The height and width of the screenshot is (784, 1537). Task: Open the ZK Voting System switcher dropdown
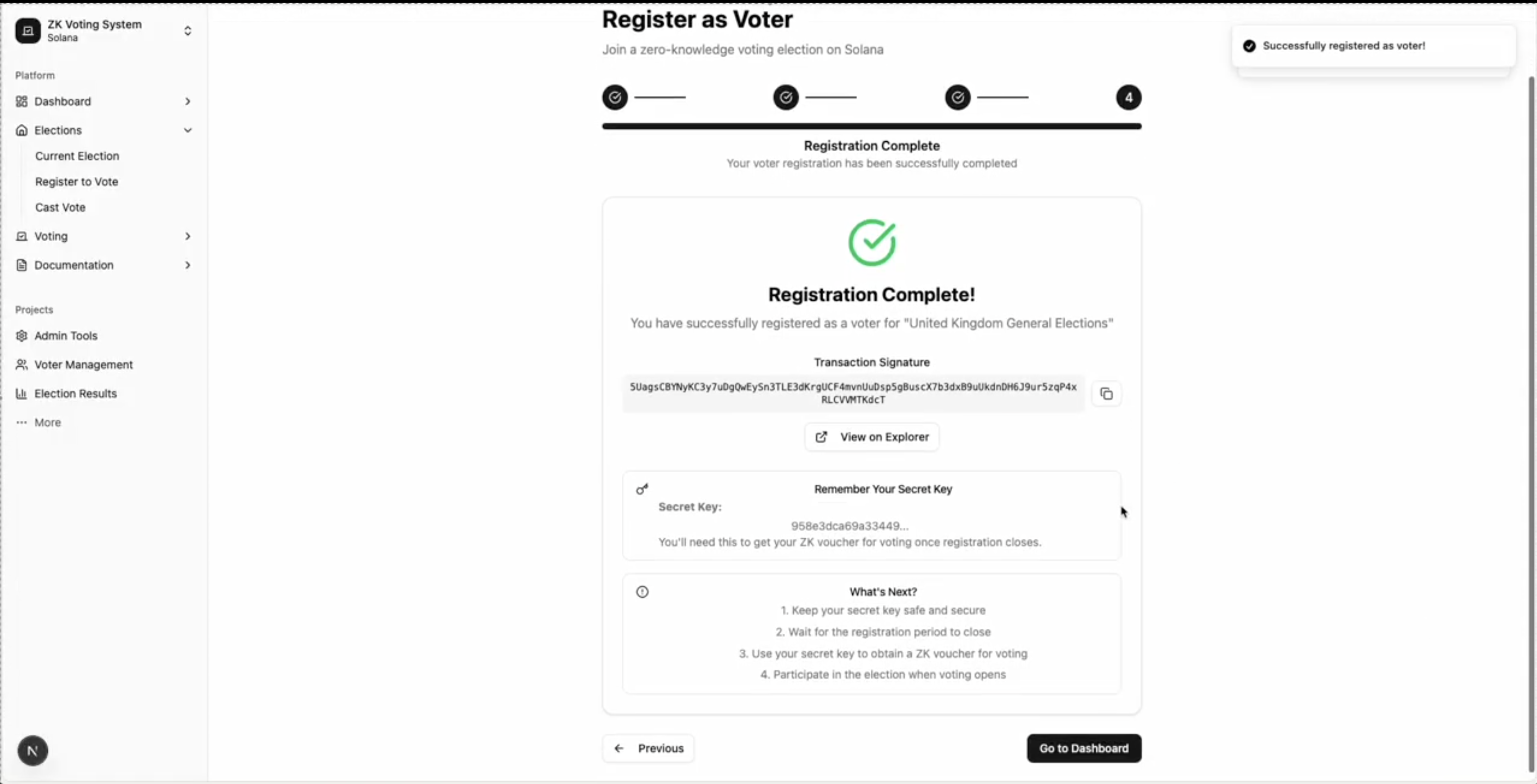(x=187, y=31)
